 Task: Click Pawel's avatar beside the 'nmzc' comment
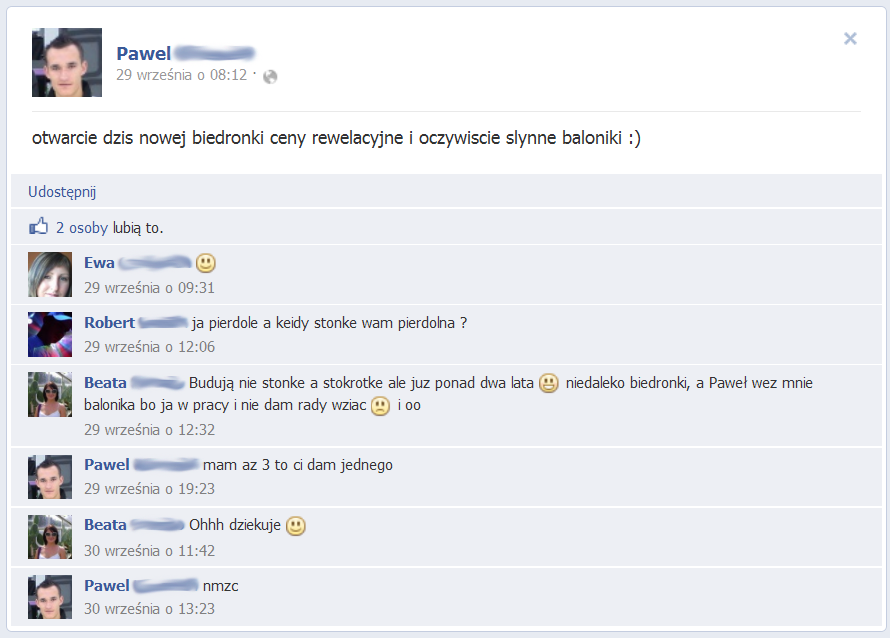[50, 597]
